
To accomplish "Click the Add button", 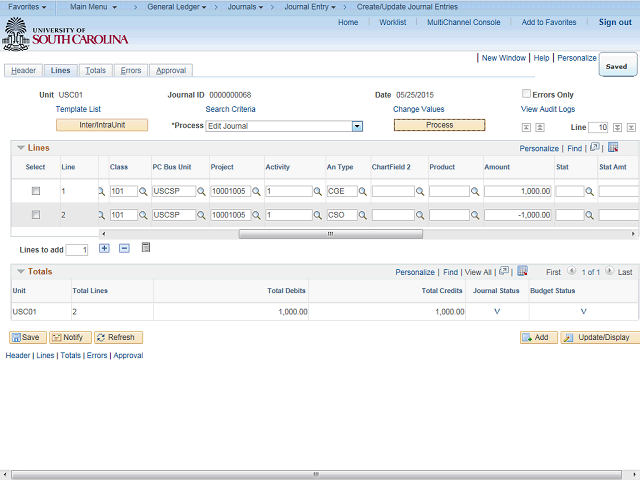I will 538,338.
